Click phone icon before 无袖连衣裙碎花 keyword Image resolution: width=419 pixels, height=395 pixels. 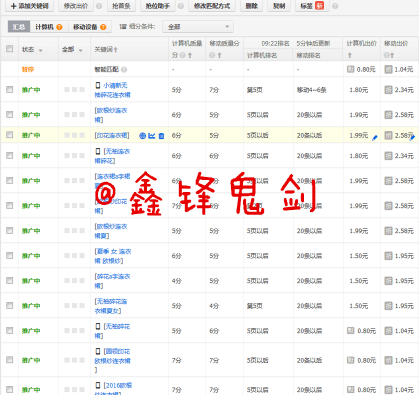pos(98,151)
